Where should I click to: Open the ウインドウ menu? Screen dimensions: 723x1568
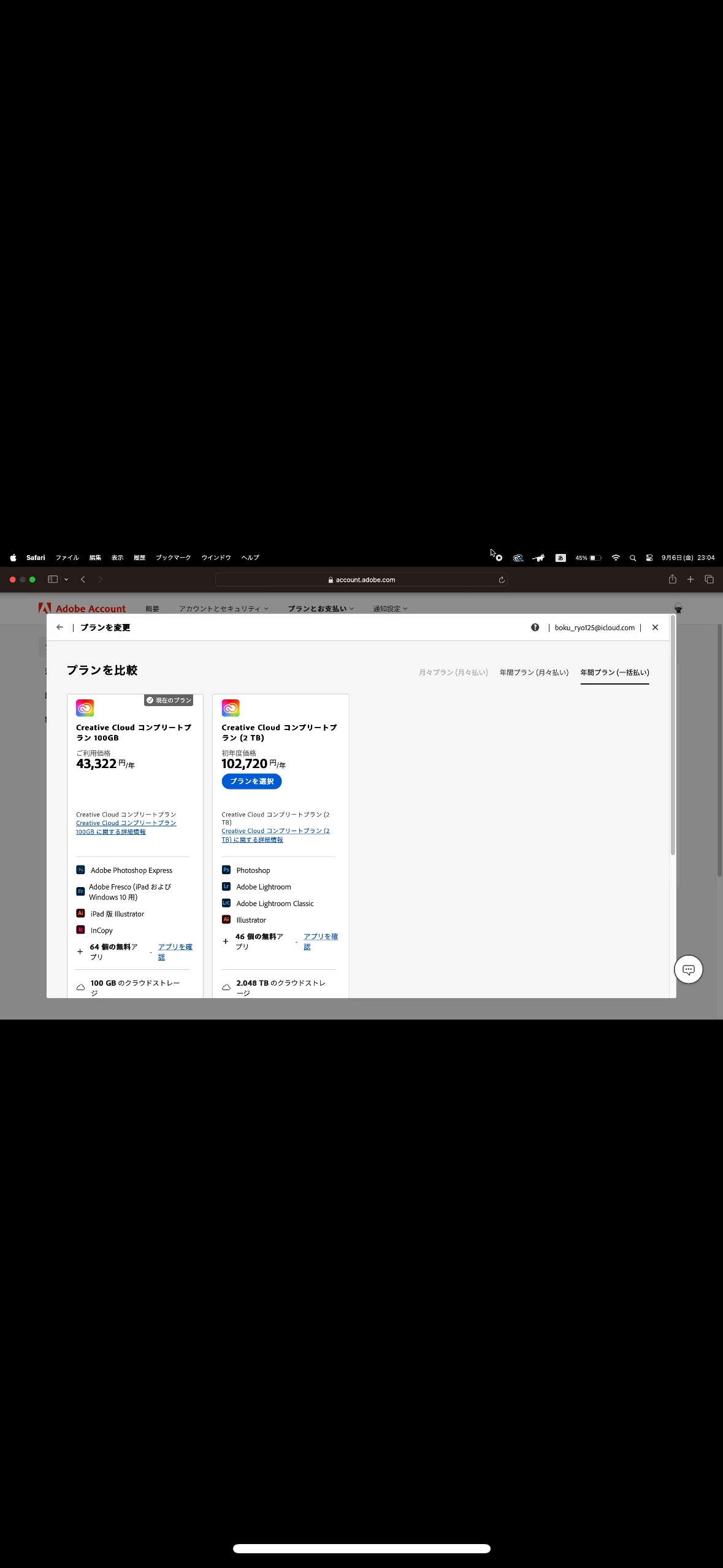click(x=216, y=558)
